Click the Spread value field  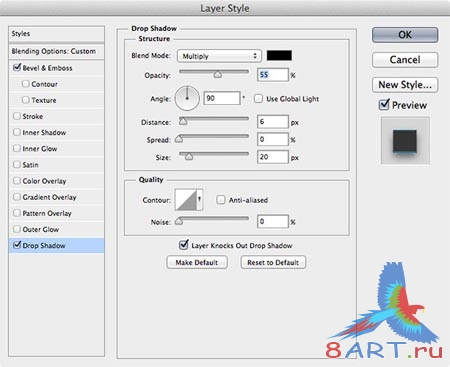272,139
